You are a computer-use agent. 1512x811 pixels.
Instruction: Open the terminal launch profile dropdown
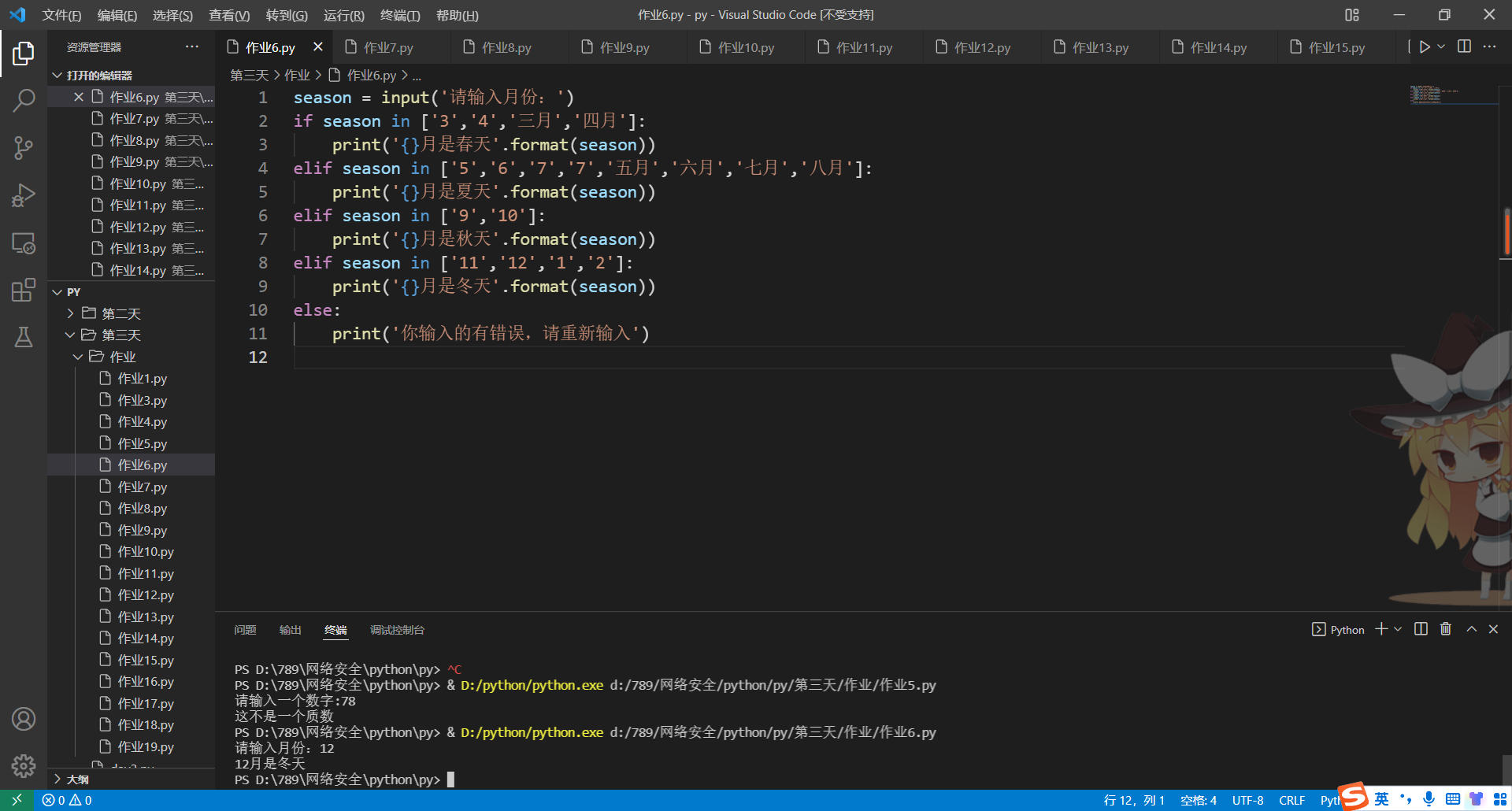click(1399, 629)
